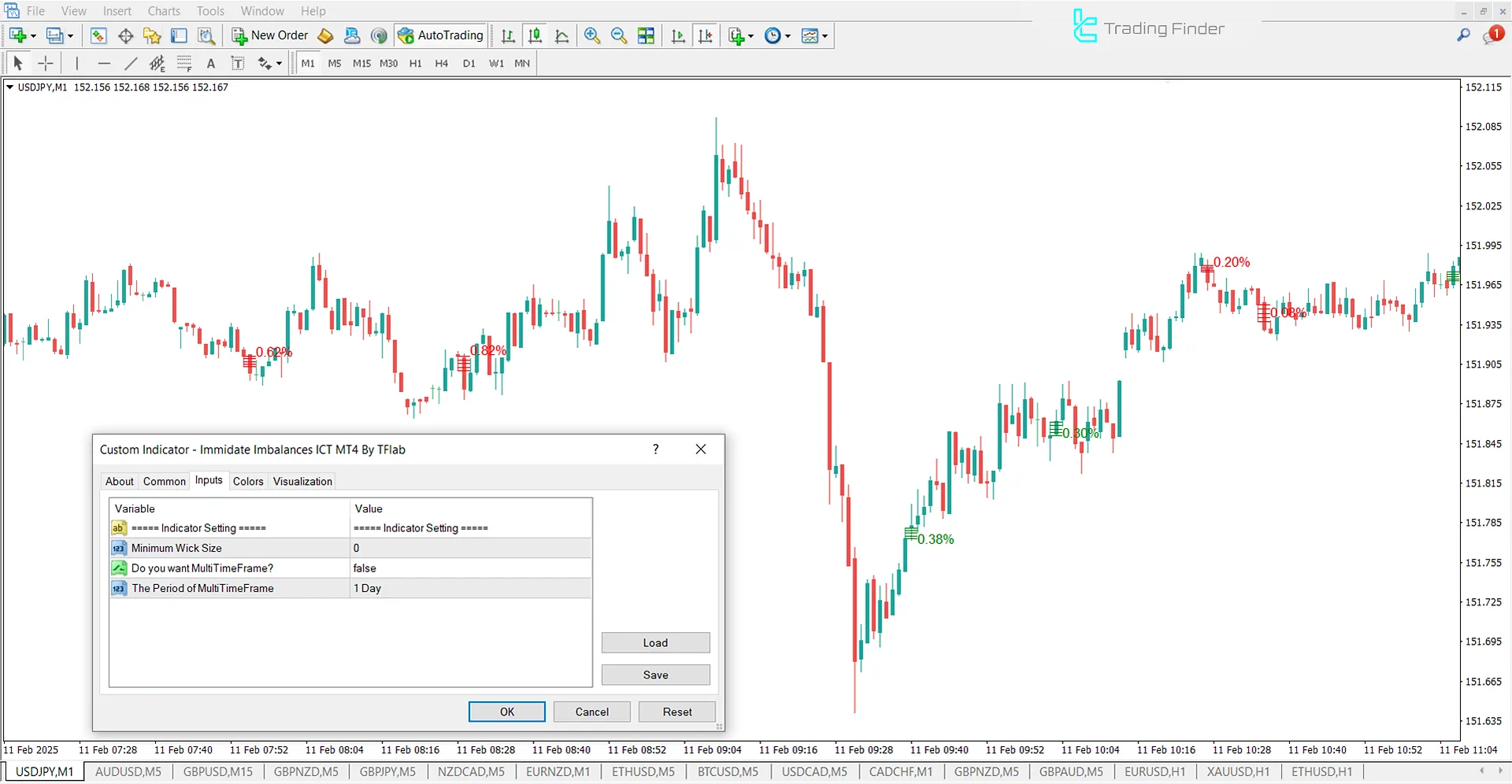Select the crosshair cursor tool
The height and width of the screenshot is (784, 1512).
click(x=45, y=63)
